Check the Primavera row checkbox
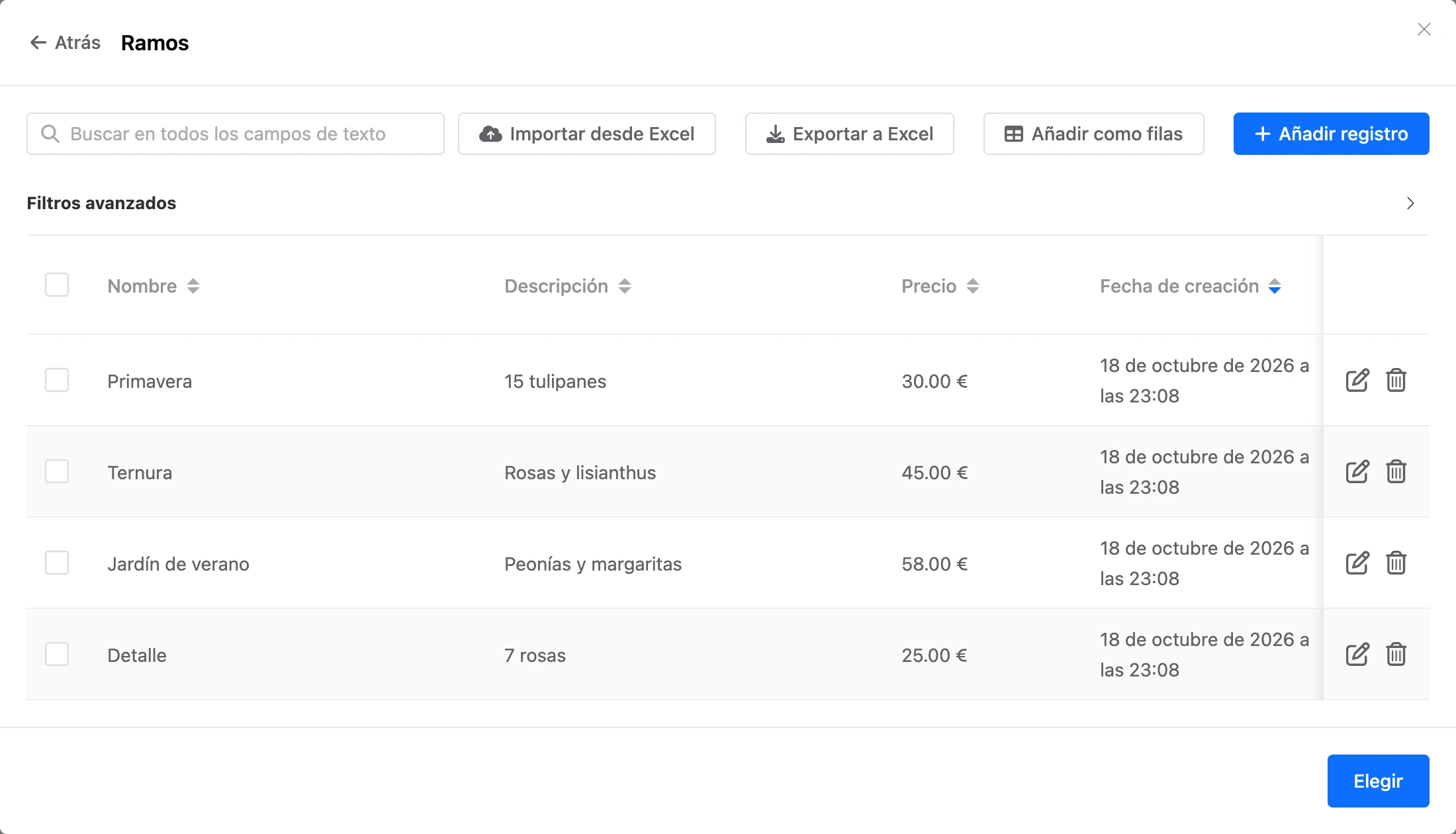Screen dimensions: 1456x834 pos(57,380)
